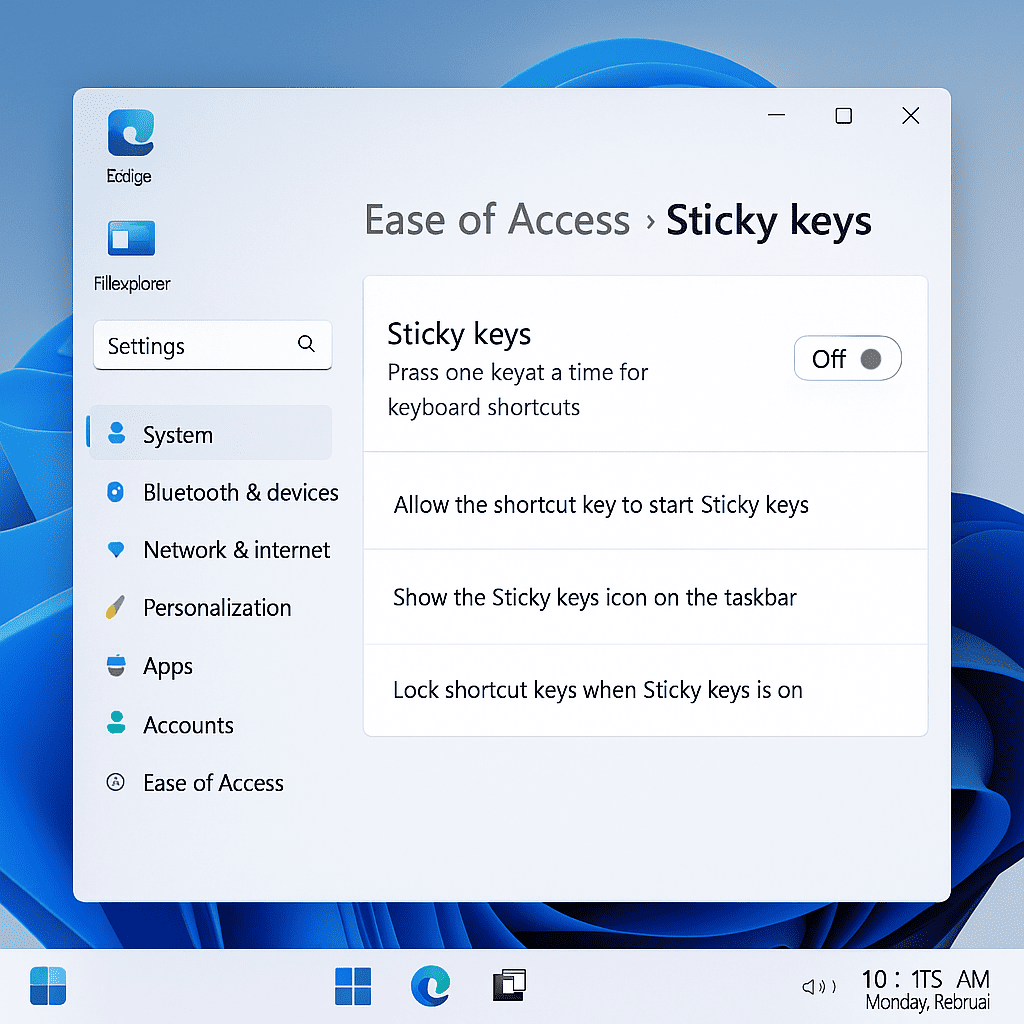Click inside the Settings search field
The image size is (1024, 1024).
coord(190,345)
